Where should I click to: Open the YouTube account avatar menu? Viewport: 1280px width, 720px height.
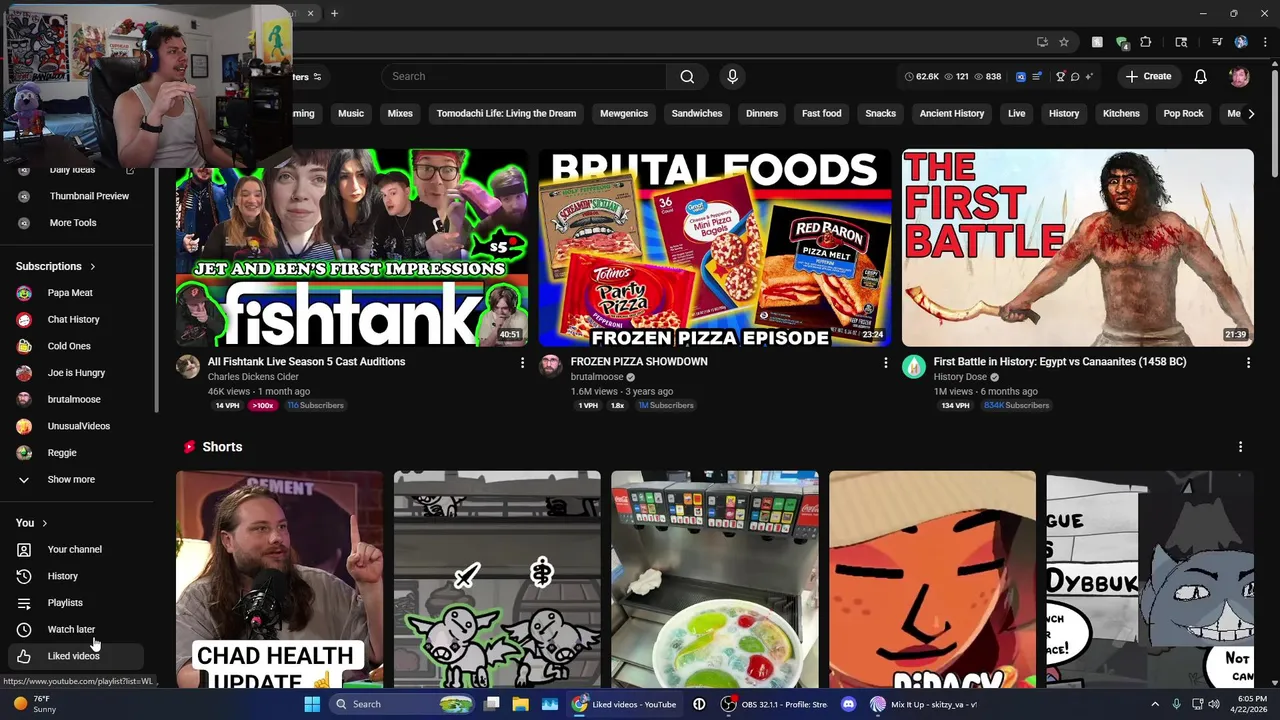1239,76
